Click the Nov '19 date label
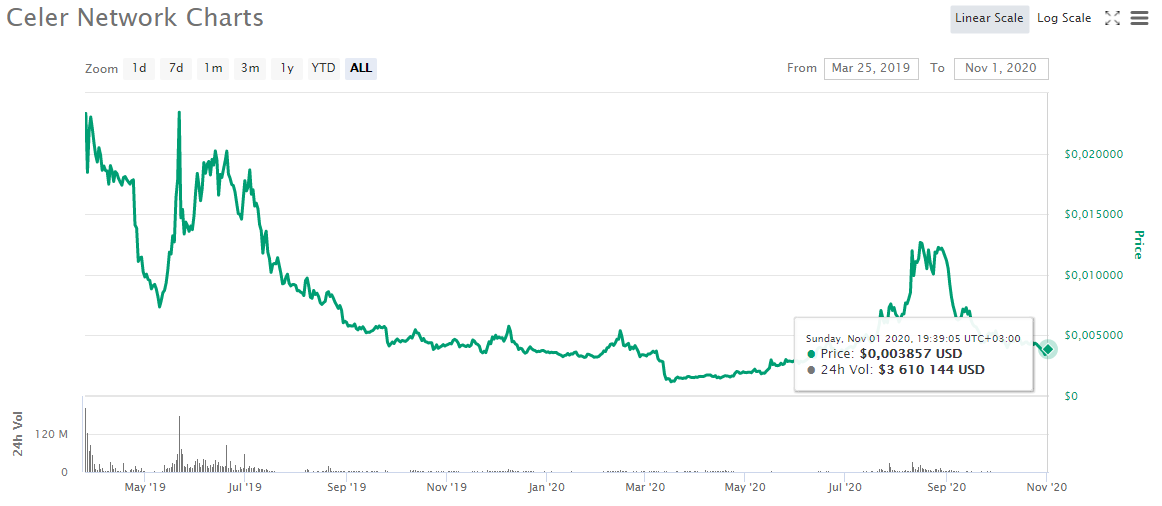This screenshot has height=506, width=1162. point(447,487)
